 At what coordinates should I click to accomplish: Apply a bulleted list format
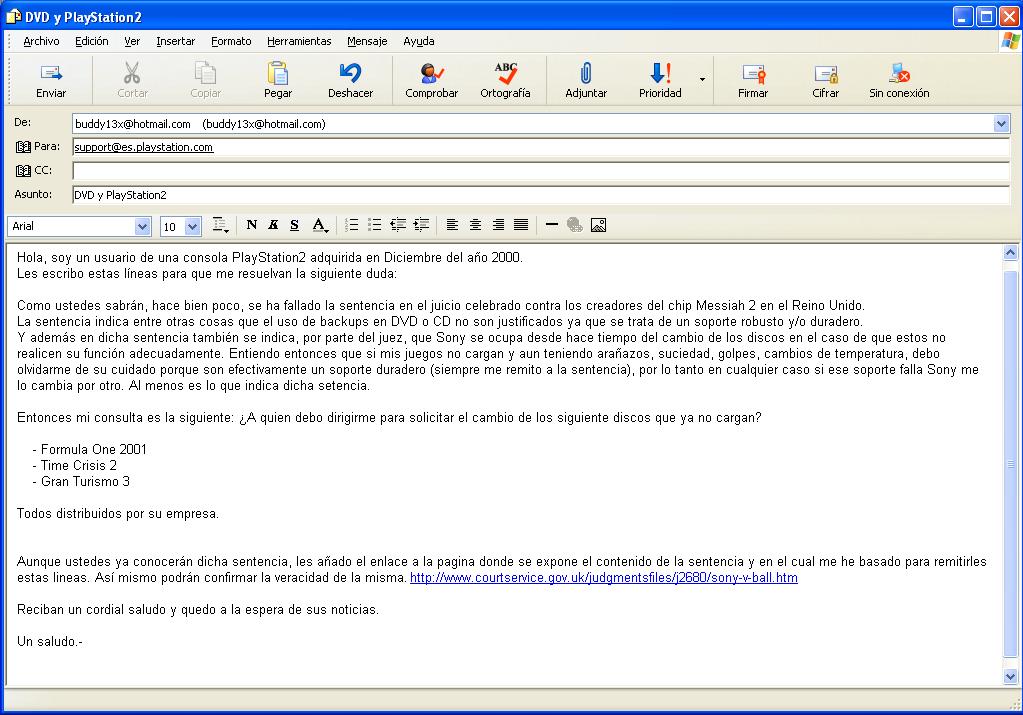click(374, 225)
